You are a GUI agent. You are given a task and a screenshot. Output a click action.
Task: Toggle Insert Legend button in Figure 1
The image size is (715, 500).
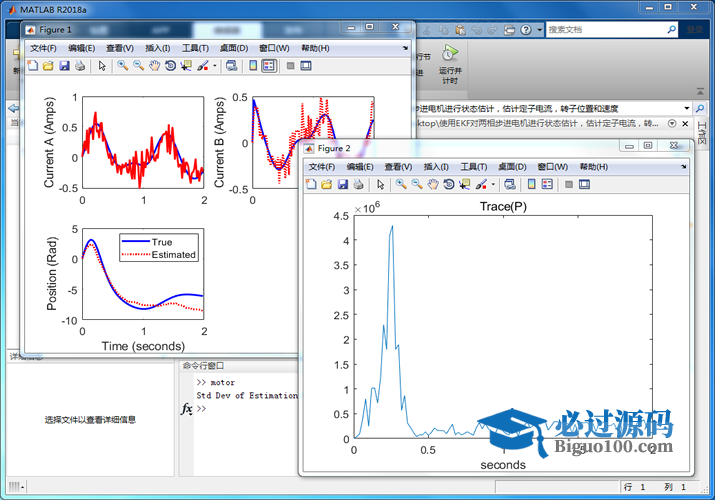tap(269, 66)
